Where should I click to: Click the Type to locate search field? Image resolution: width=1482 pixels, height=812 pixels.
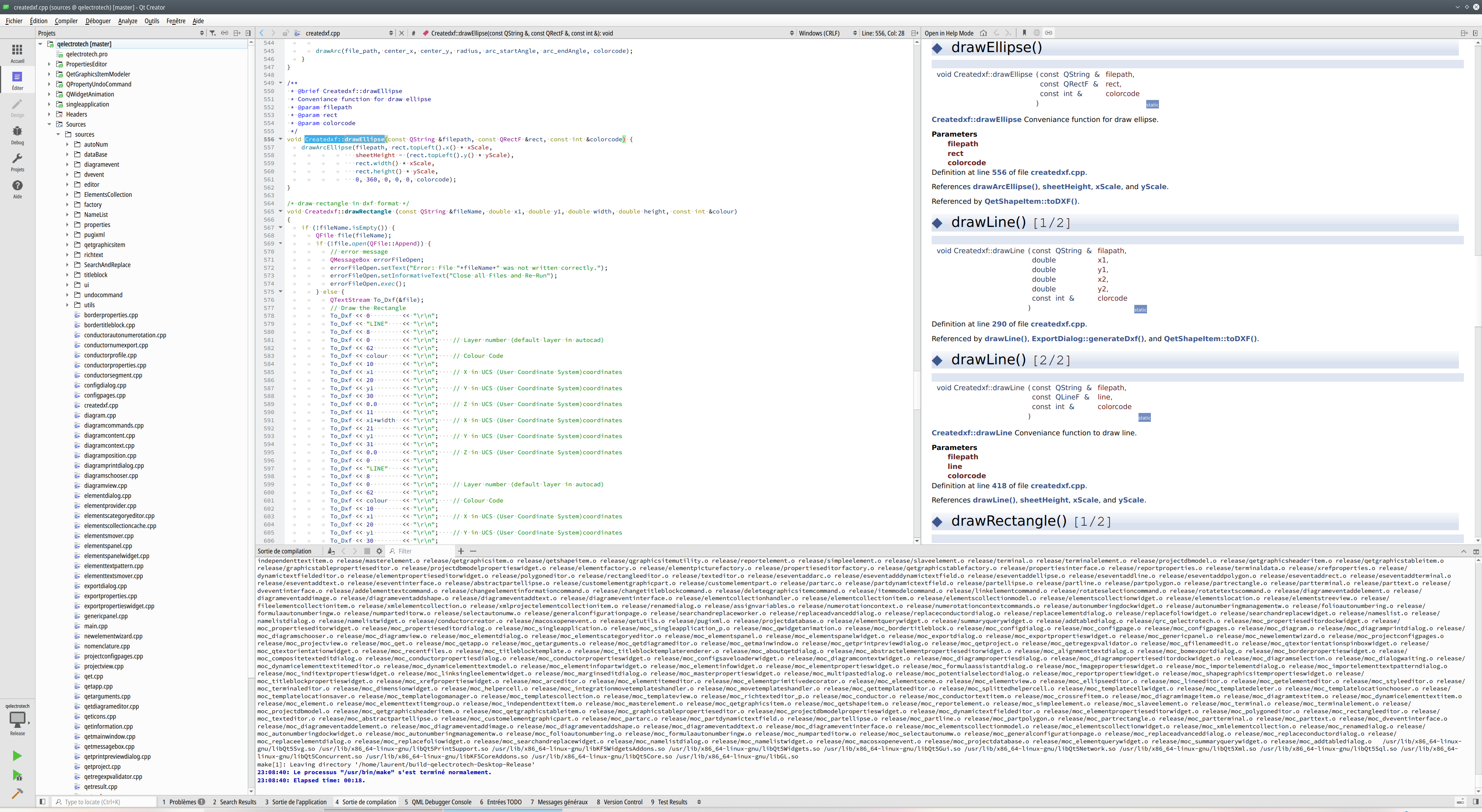click(x=107, y=802)
